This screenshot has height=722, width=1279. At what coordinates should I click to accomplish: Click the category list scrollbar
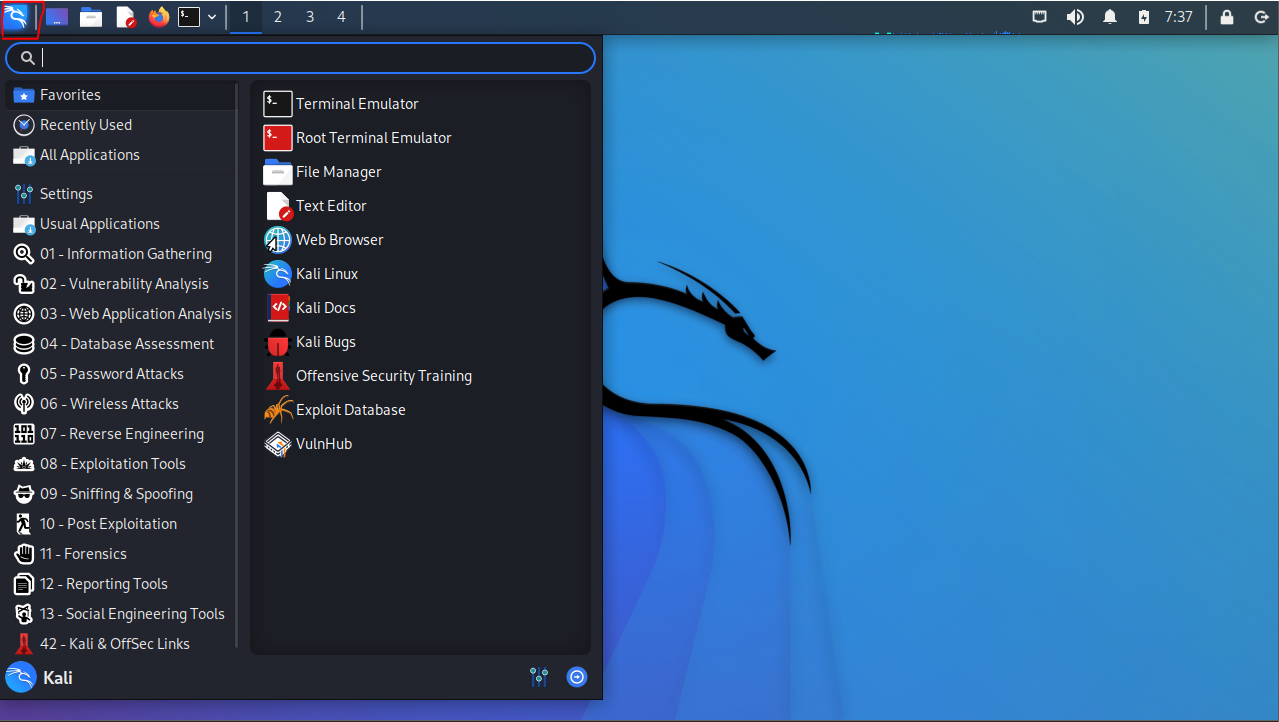click(x=237, y=366)
